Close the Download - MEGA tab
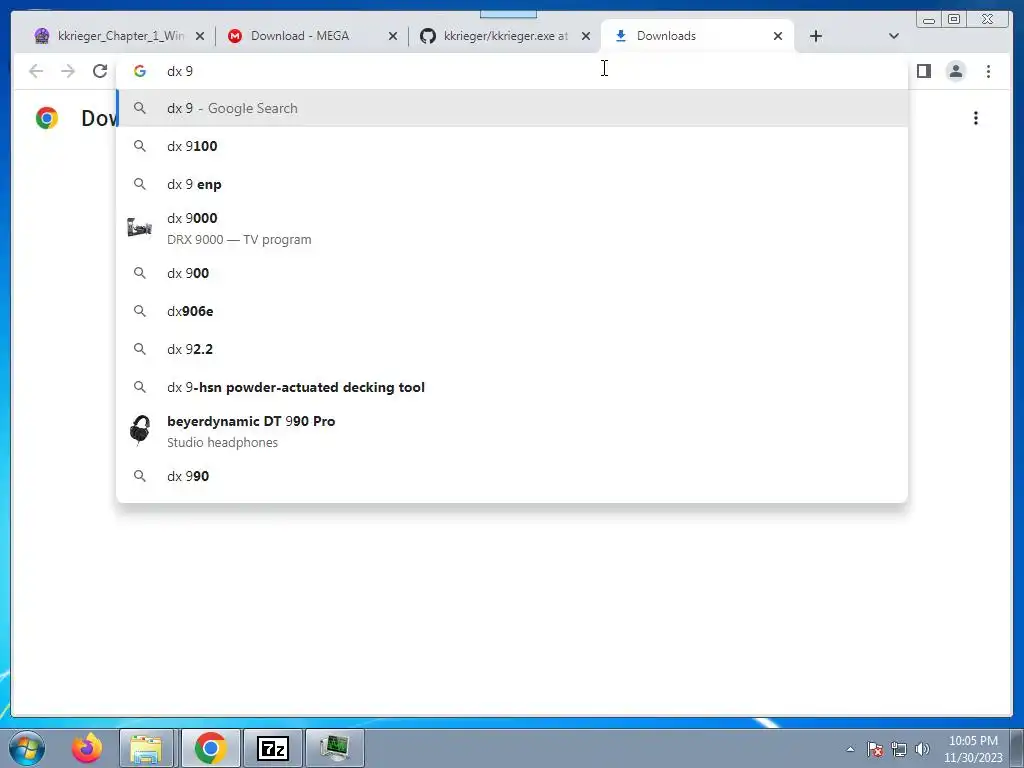Screen dimensions: 1024x768 [x=392, y=37]
